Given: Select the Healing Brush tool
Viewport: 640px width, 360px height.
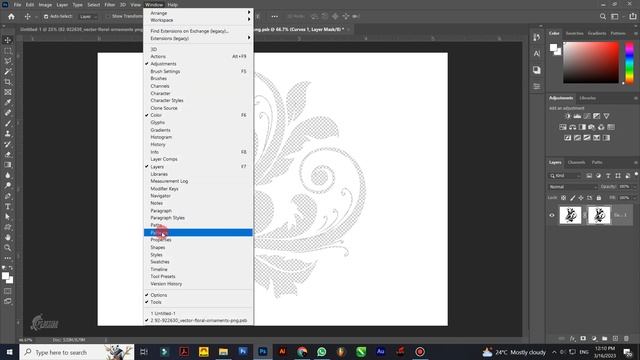Looking at the screenshot, I should (8, 113).
